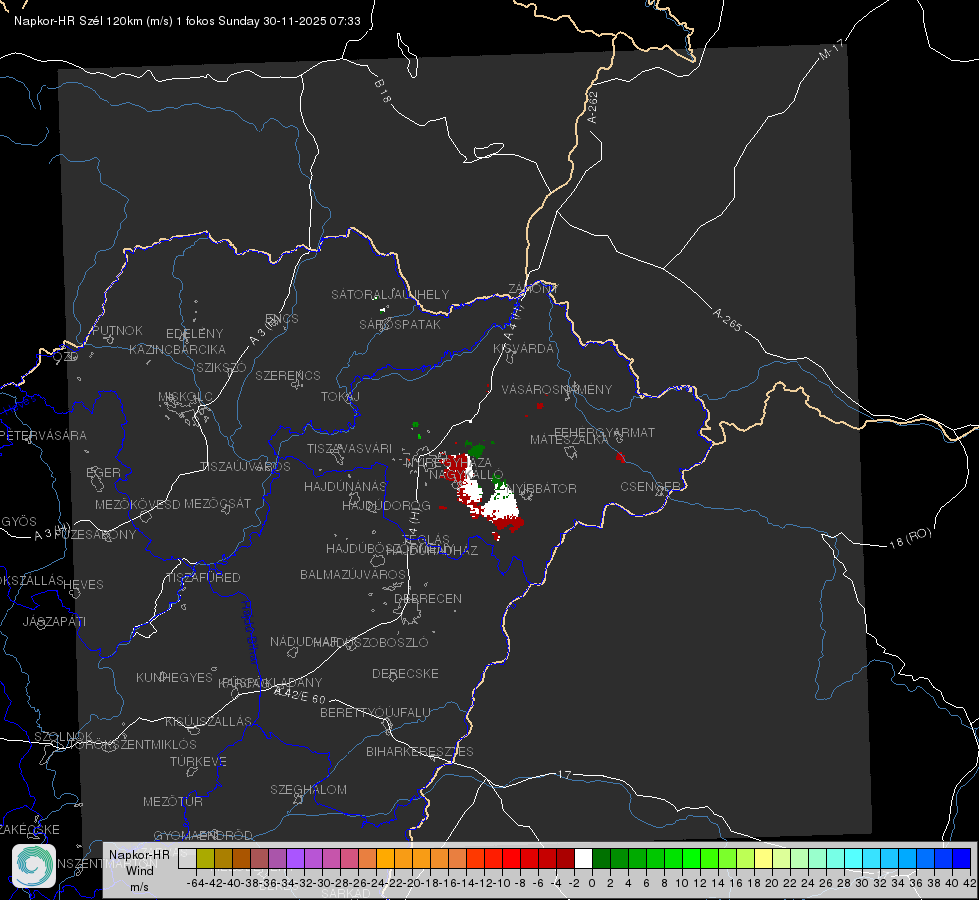Click the PÉTERVÁSÁRA town label
Viewport: 979px width, 900px height.
point(44,435)
